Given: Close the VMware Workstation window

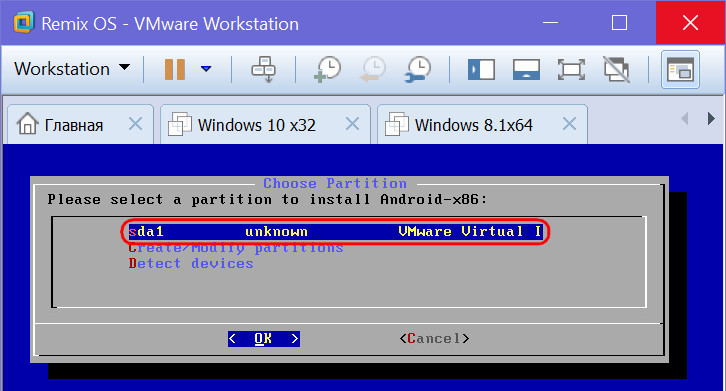Looking at the screenshot, I should [690, 23].
